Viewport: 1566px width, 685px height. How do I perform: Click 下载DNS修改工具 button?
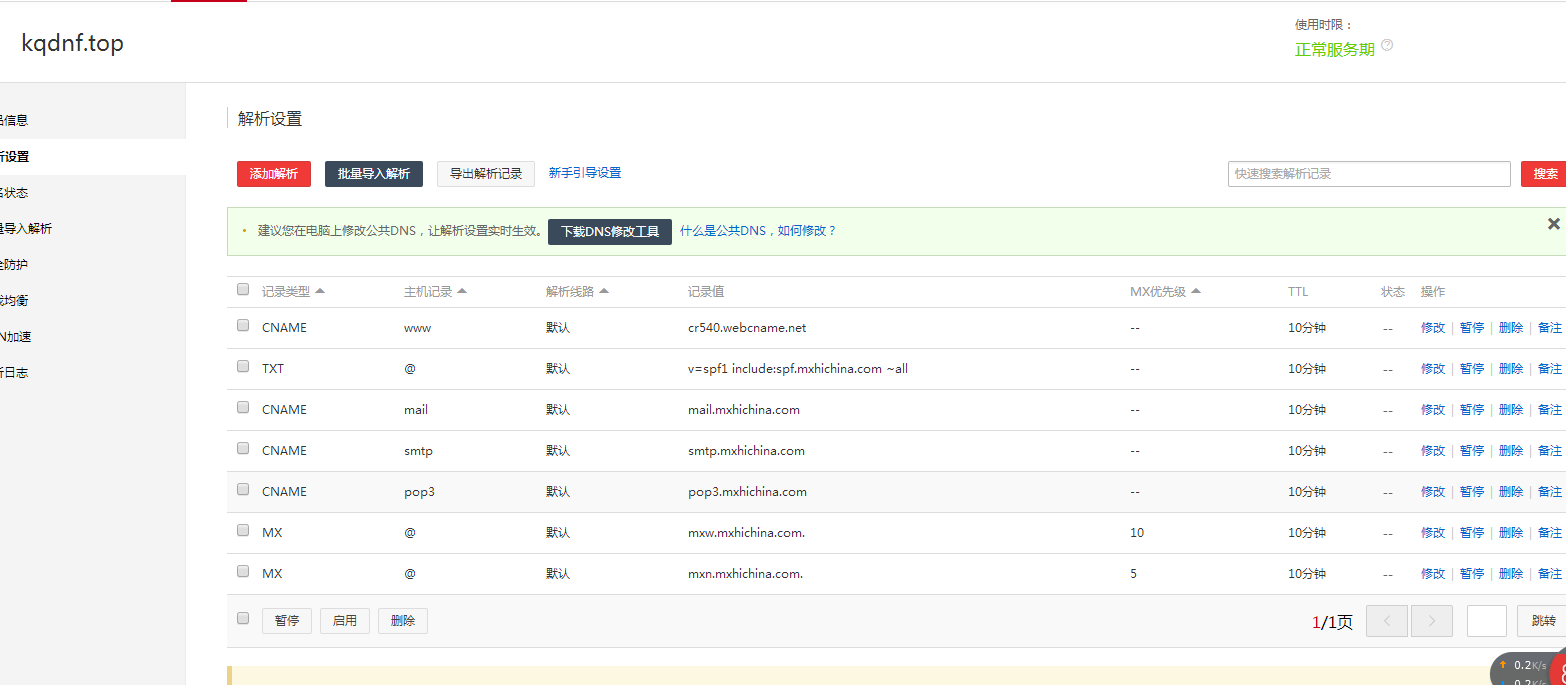610,231
